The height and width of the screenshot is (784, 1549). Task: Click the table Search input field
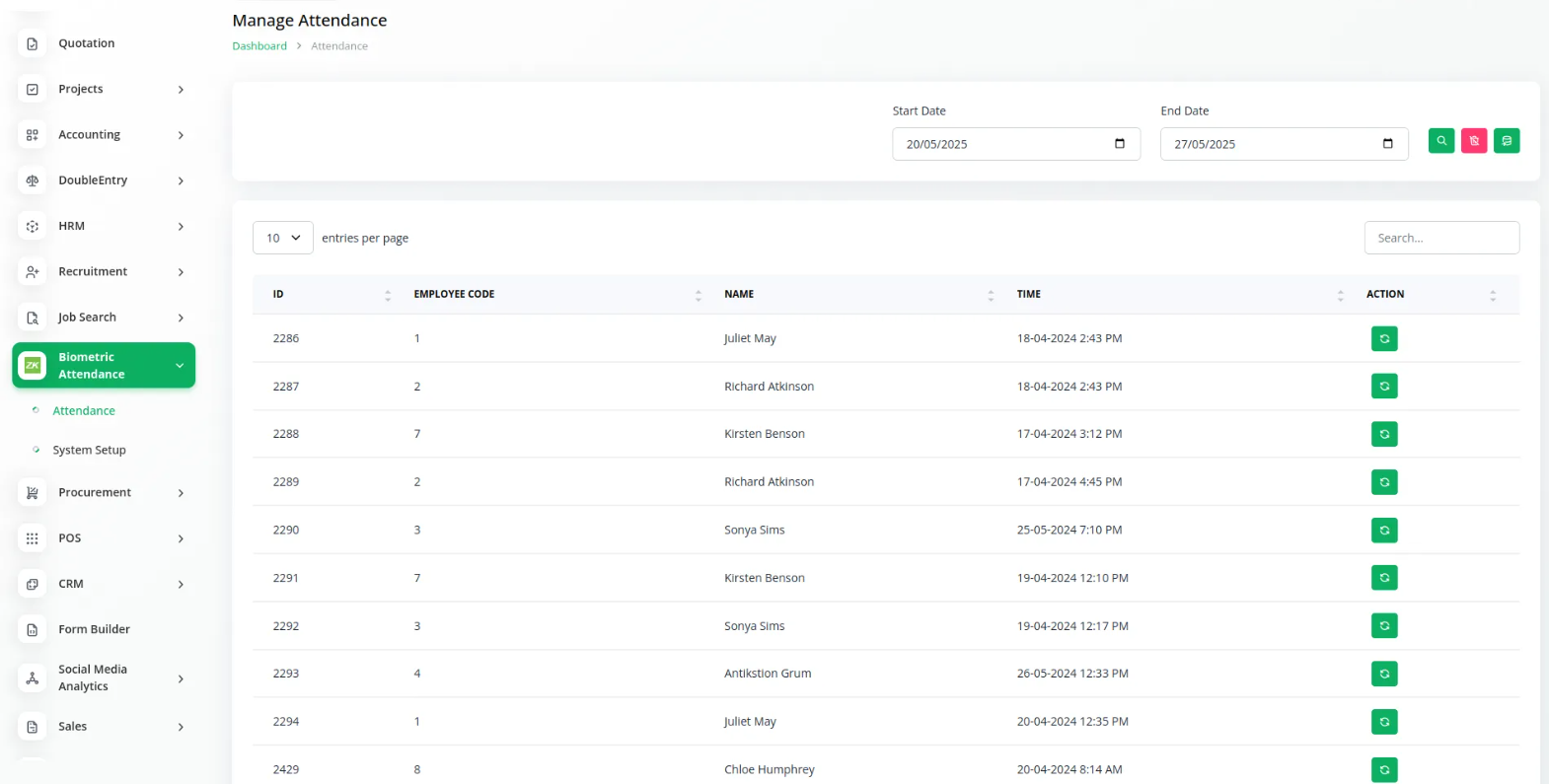coord(1440,238)
